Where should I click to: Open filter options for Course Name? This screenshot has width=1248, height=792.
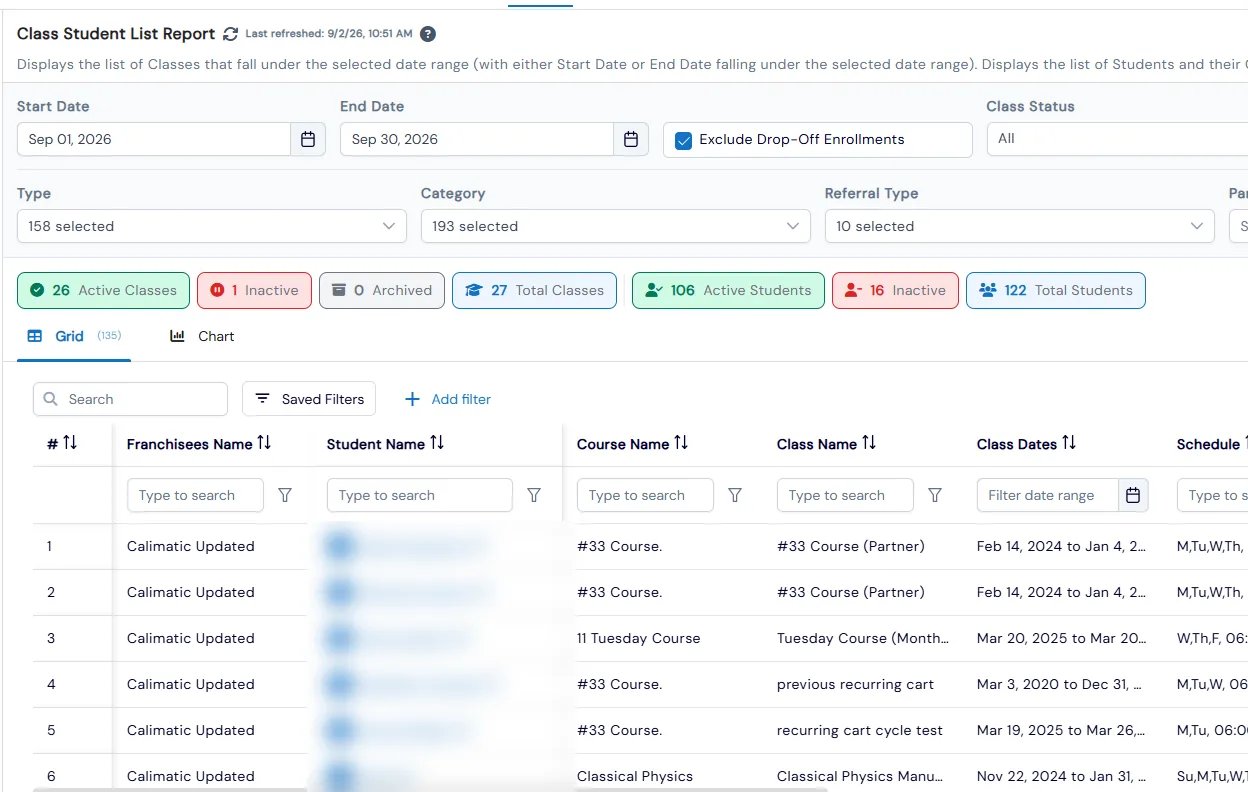[735, 495]
